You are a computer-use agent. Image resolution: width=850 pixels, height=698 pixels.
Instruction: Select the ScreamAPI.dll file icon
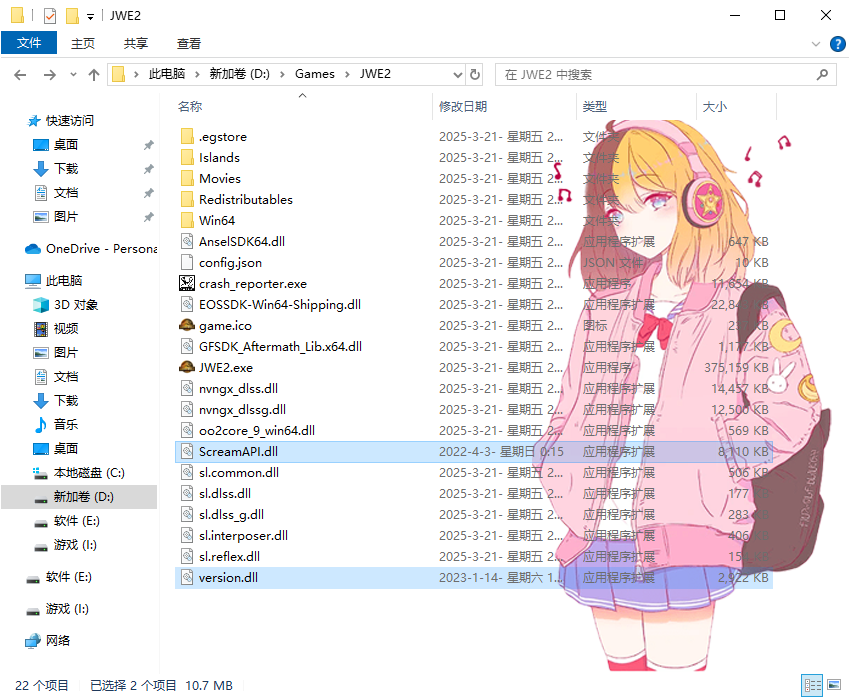[186, 451]
